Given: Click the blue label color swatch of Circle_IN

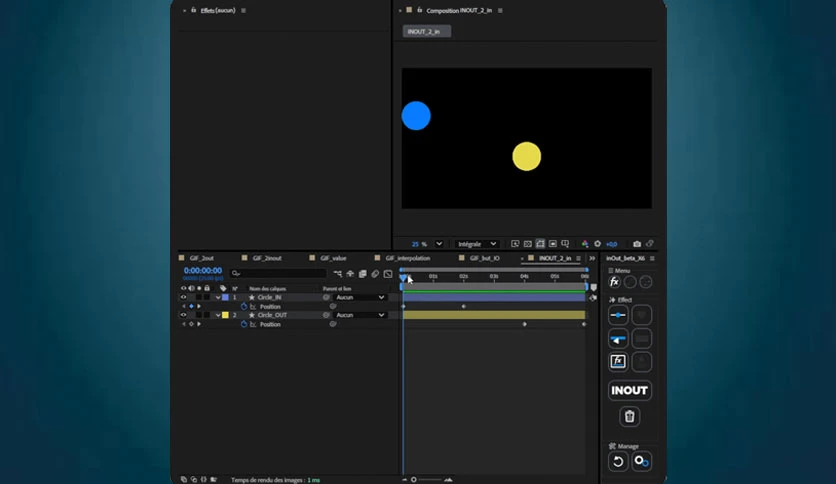Looking at the screenshot, I should [x=225, y=297].
